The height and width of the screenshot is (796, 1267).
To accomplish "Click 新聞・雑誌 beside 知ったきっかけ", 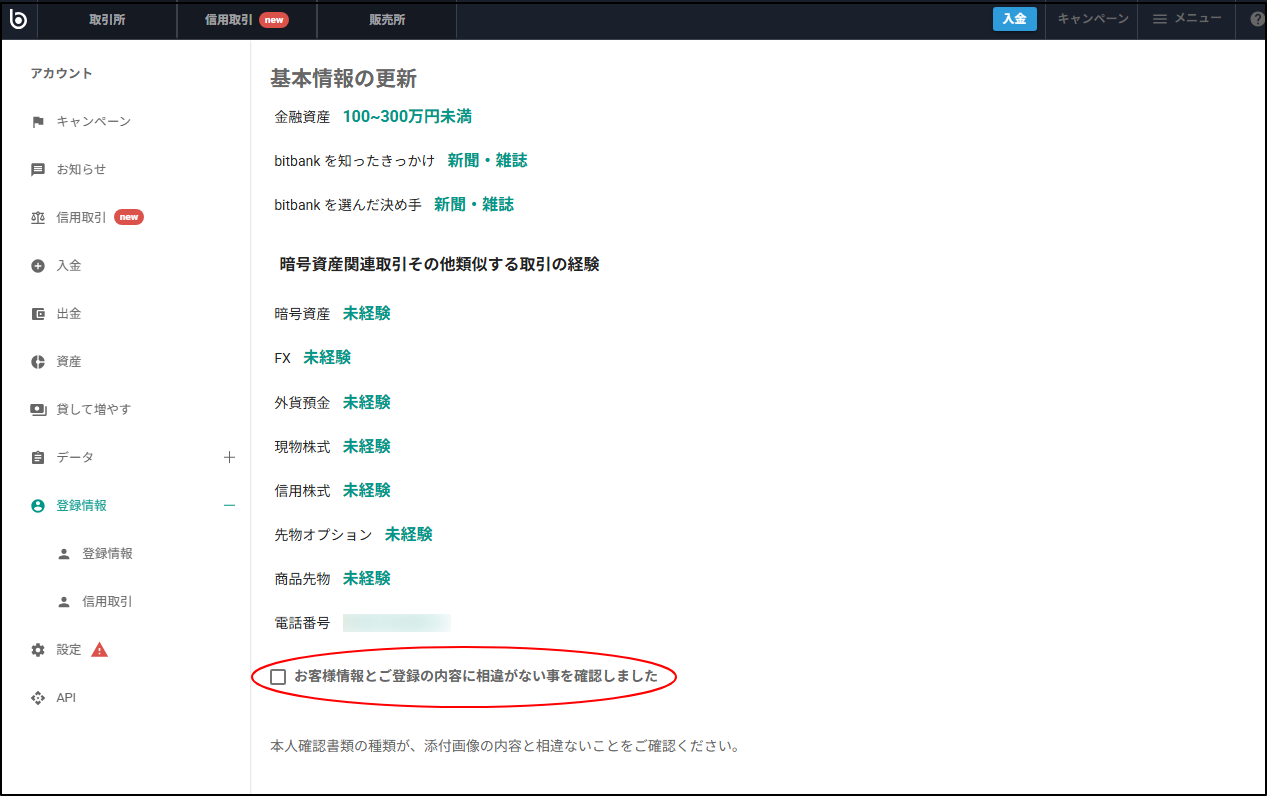I will [487, 161].
